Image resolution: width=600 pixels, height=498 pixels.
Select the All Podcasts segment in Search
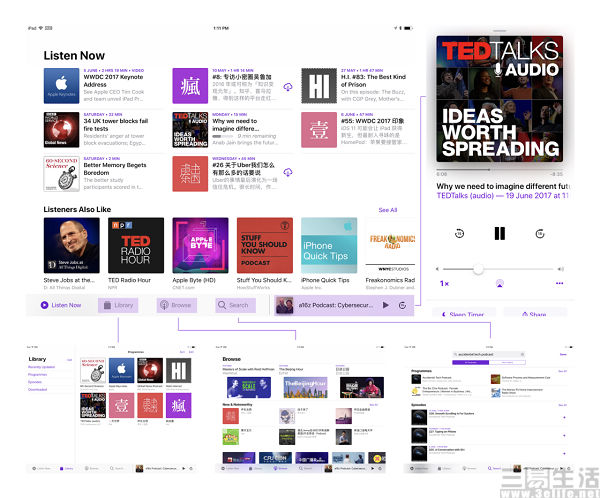point(471,362)
